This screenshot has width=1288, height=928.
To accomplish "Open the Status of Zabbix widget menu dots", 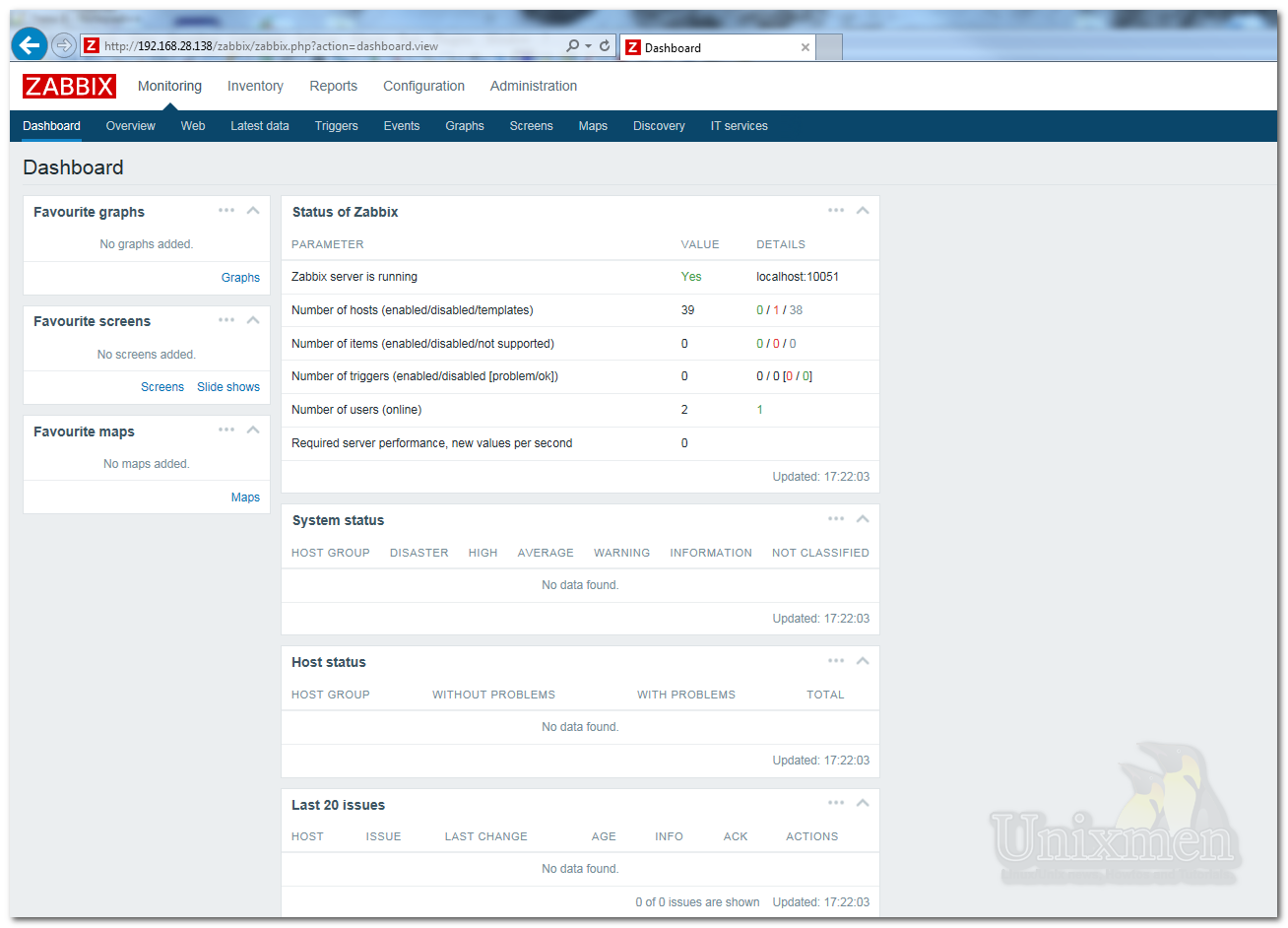I will [x=836, y=210].
